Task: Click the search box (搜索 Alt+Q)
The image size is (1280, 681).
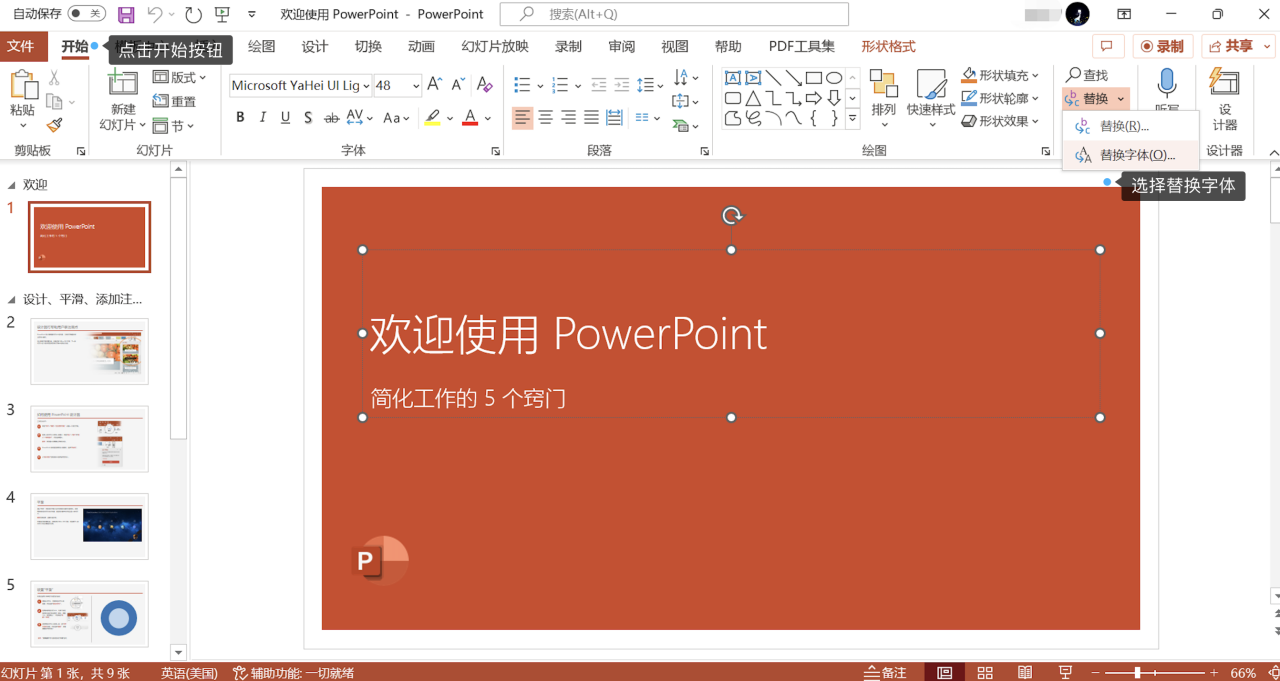Action: click(x=674, y=14)
